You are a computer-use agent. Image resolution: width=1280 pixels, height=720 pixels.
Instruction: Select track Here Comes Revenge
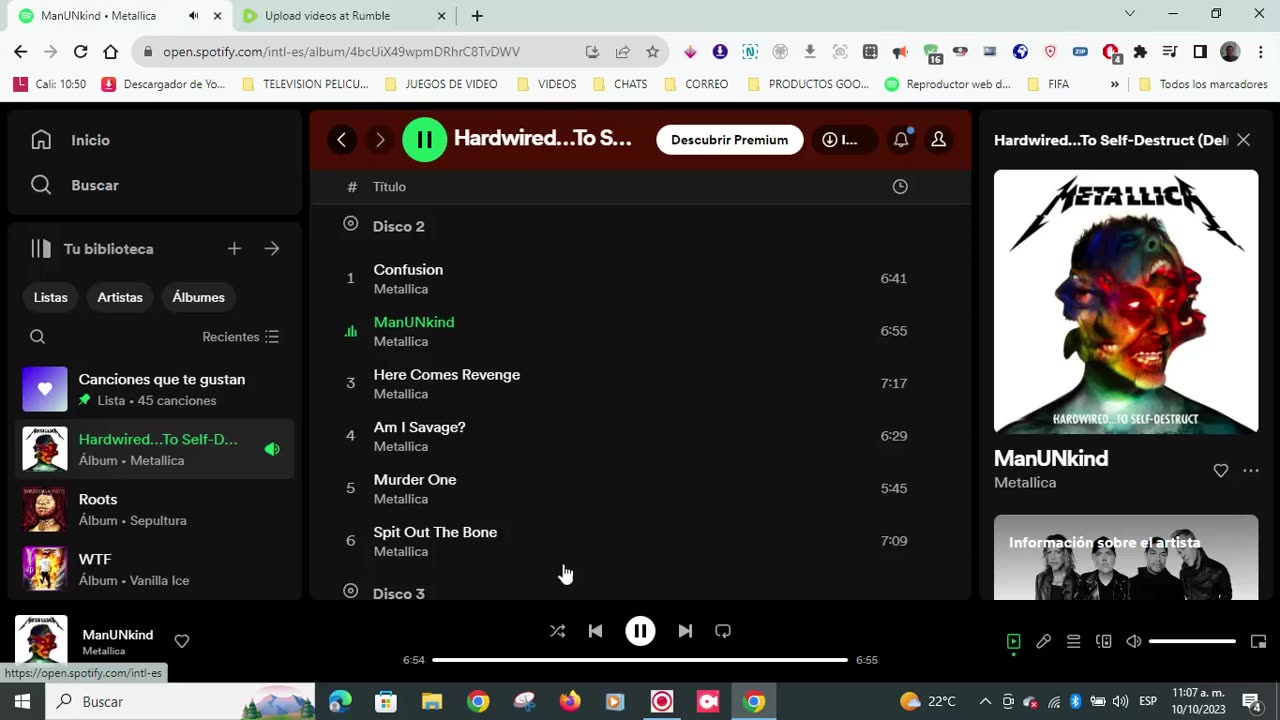point(640,383)
